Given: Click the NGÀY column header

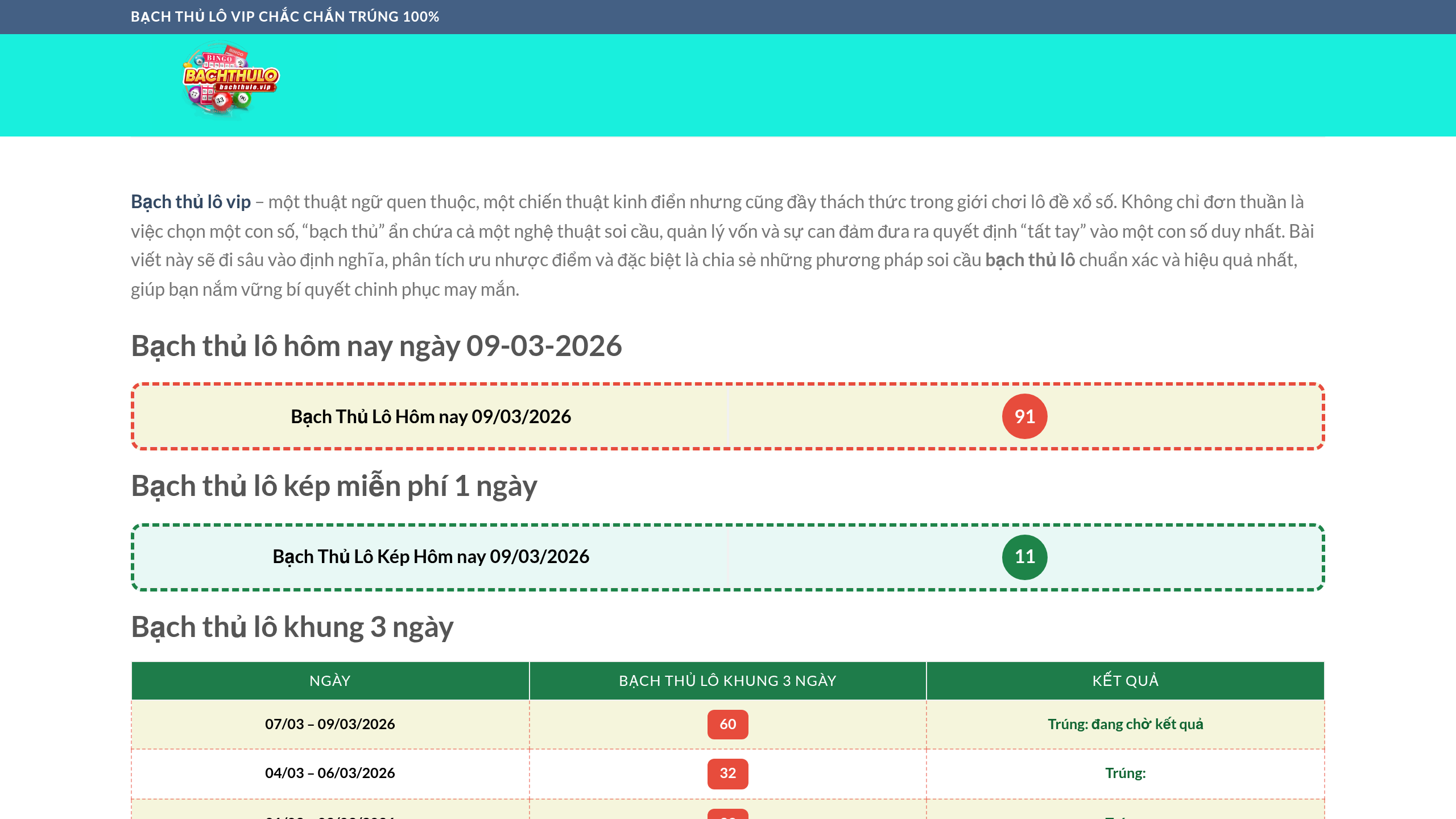Looking at the screenshot, I should (330, 681).
